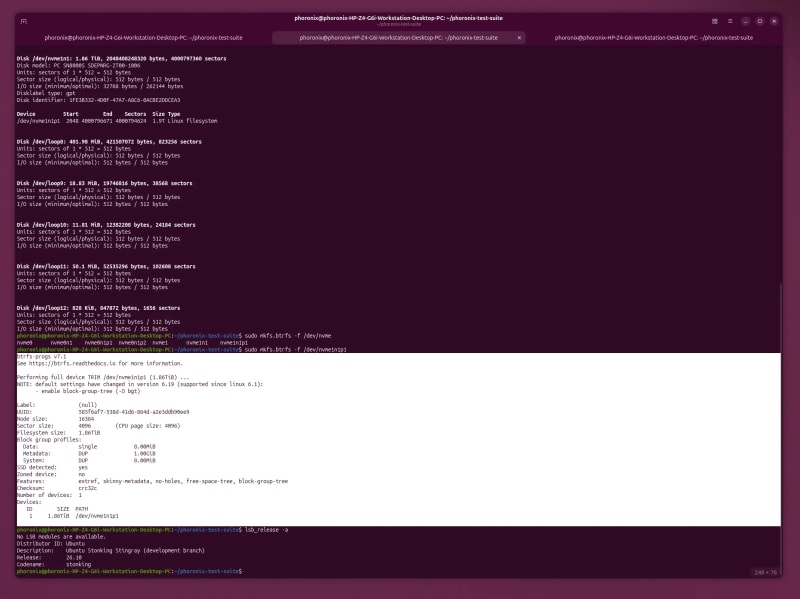Minimize the terminal window

[x=745, y=21]
